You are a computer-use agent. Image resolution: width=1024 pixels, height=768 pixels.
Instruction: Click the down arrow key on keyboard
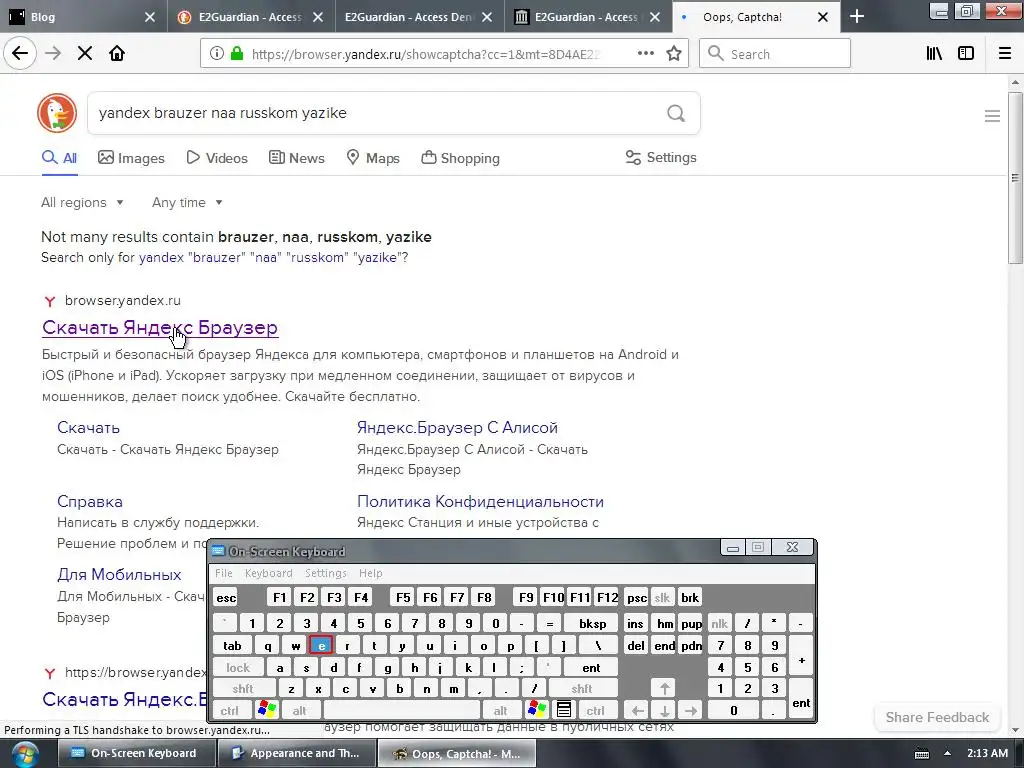pyautogui.click(x=664, y=710)
